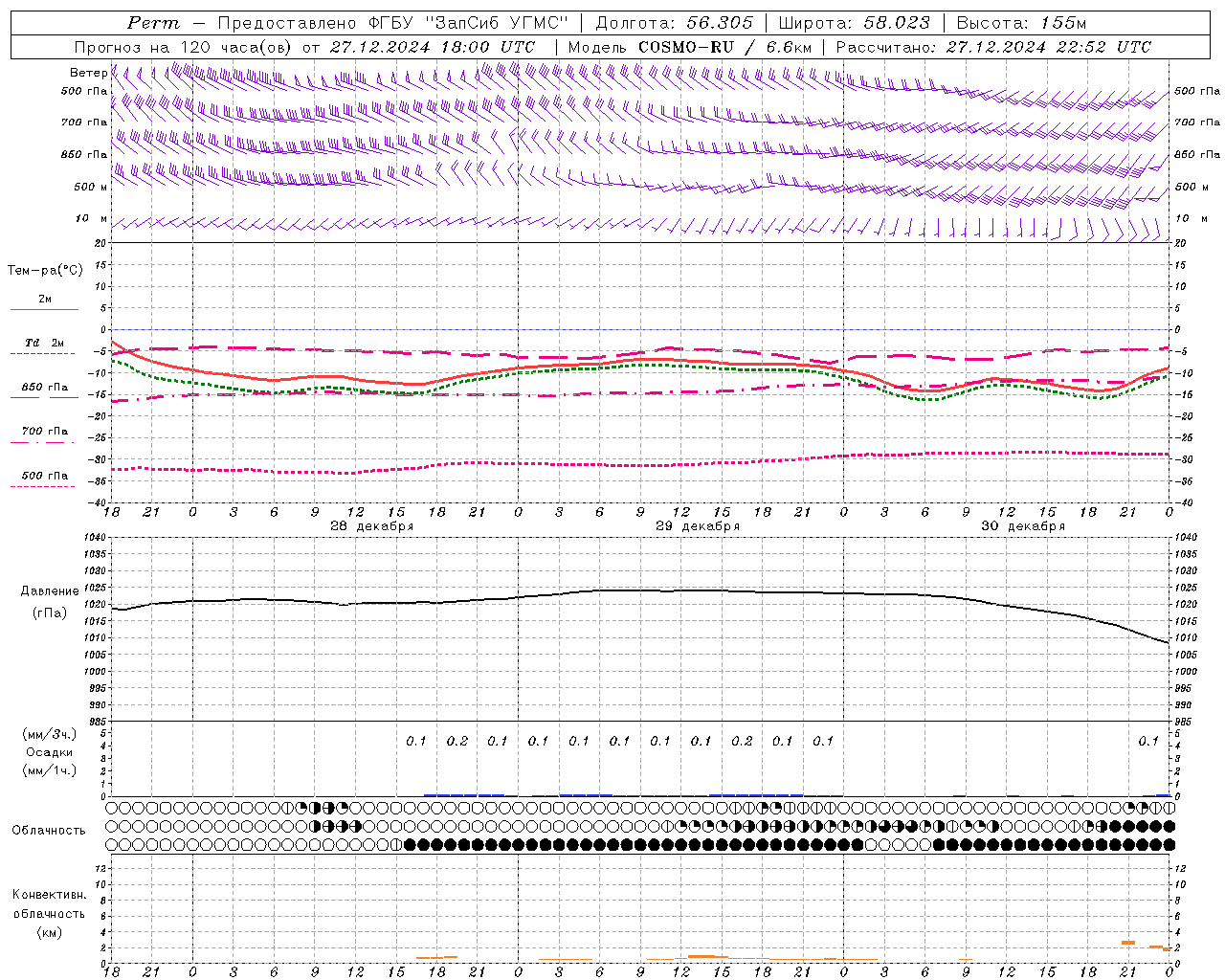
Task: Click the latitude value "Широта: 58.023"
Action: point(855,23)
